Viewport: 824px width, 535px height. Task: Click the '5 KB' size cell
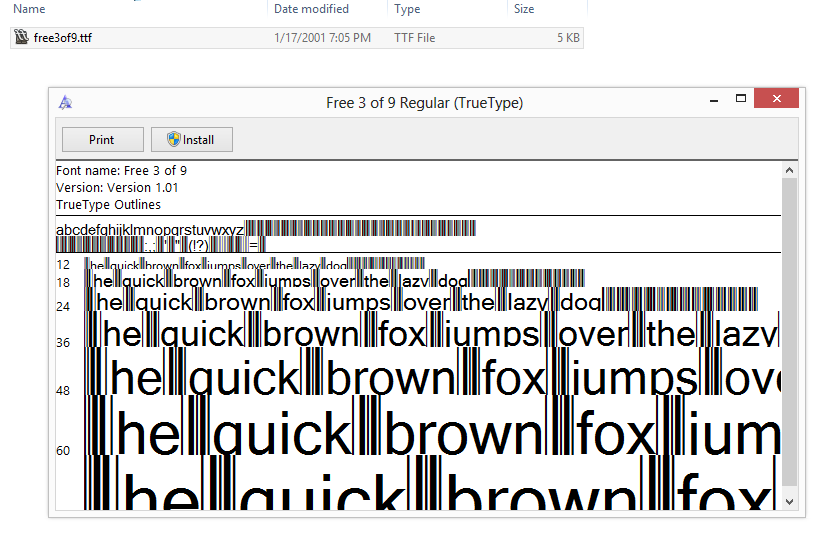pos(568,38)
